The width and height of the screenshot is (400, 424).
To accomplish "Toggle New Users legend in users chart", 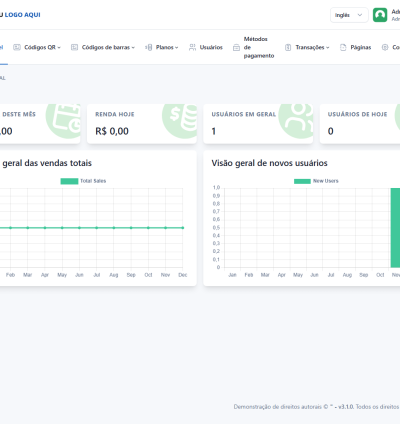I will point(316,181).
